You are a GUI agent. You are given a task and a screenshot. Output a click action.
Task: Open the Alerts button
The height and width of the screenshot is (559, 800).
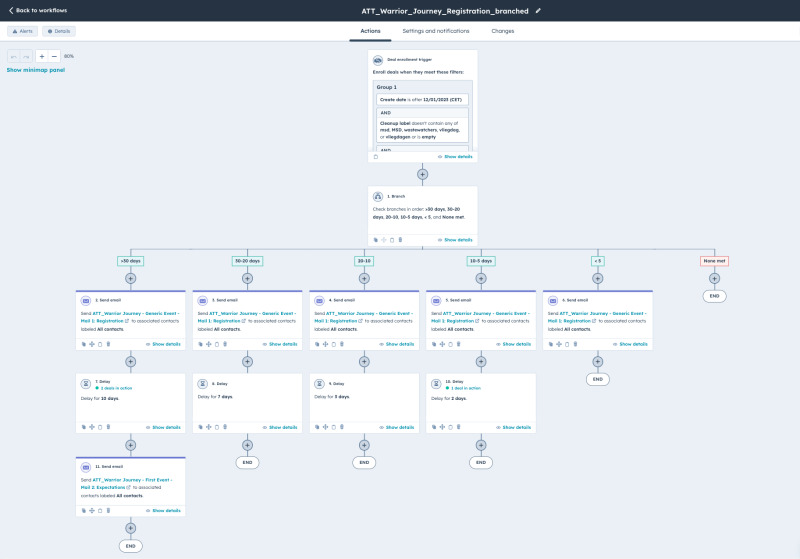[x=22, y=31]
